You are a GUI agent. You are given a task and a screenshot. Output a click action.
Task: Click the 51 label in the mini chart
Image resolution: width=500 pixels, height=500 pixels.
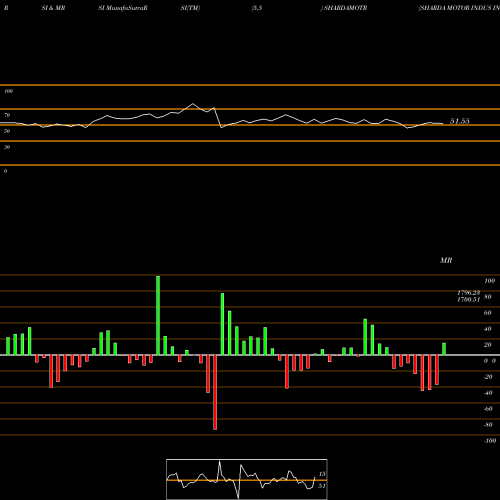pyautogui.click(x=322, y=486)
